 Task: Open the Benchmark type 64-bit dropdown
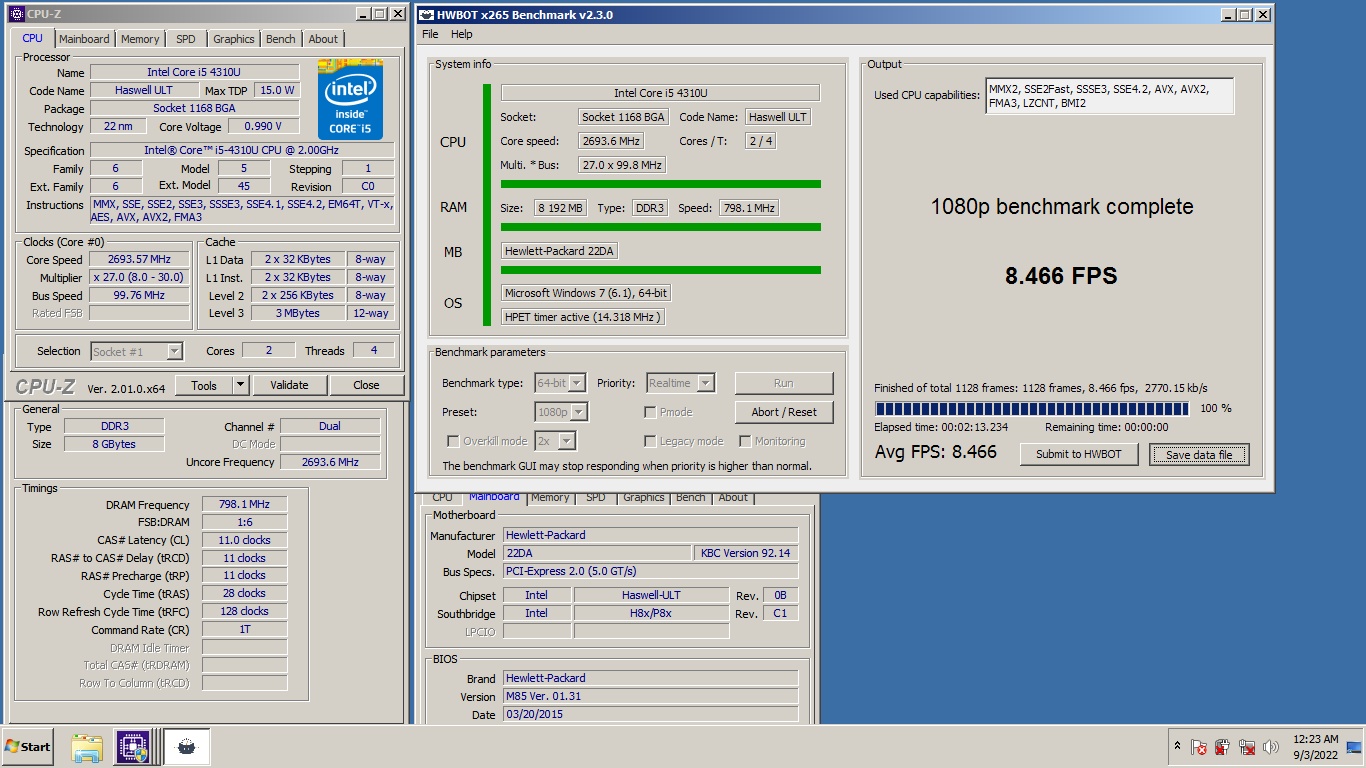pos(561,383)
